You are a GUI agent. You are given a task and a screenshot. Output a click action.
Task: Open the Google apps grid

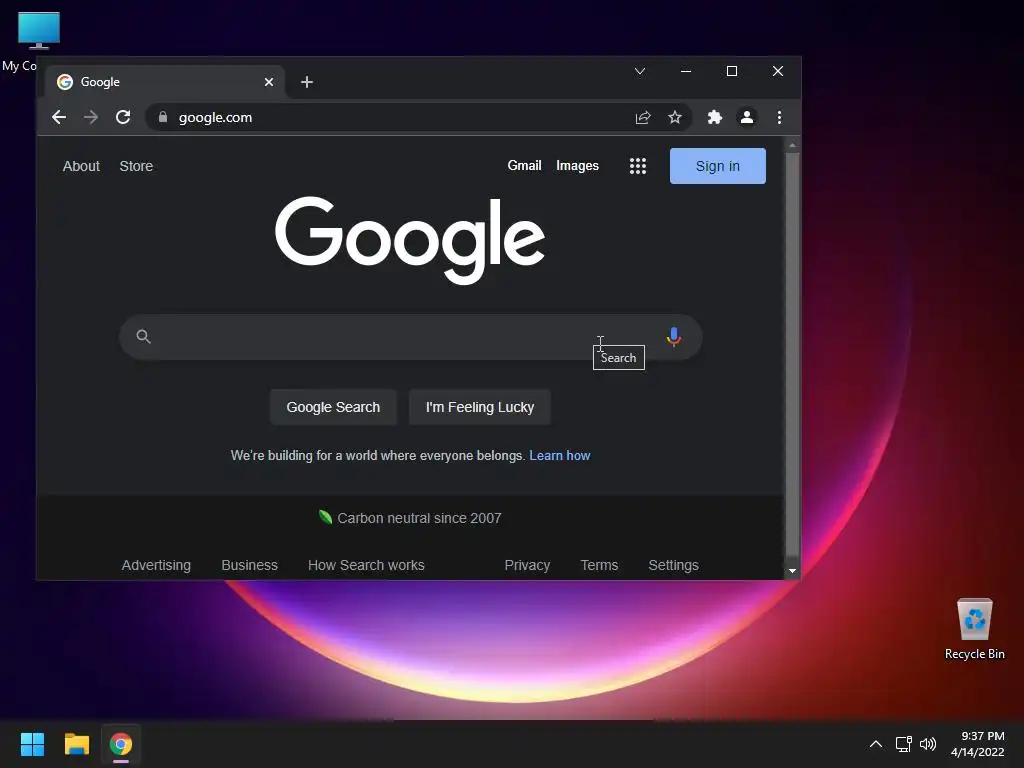[x=638, y=166]
